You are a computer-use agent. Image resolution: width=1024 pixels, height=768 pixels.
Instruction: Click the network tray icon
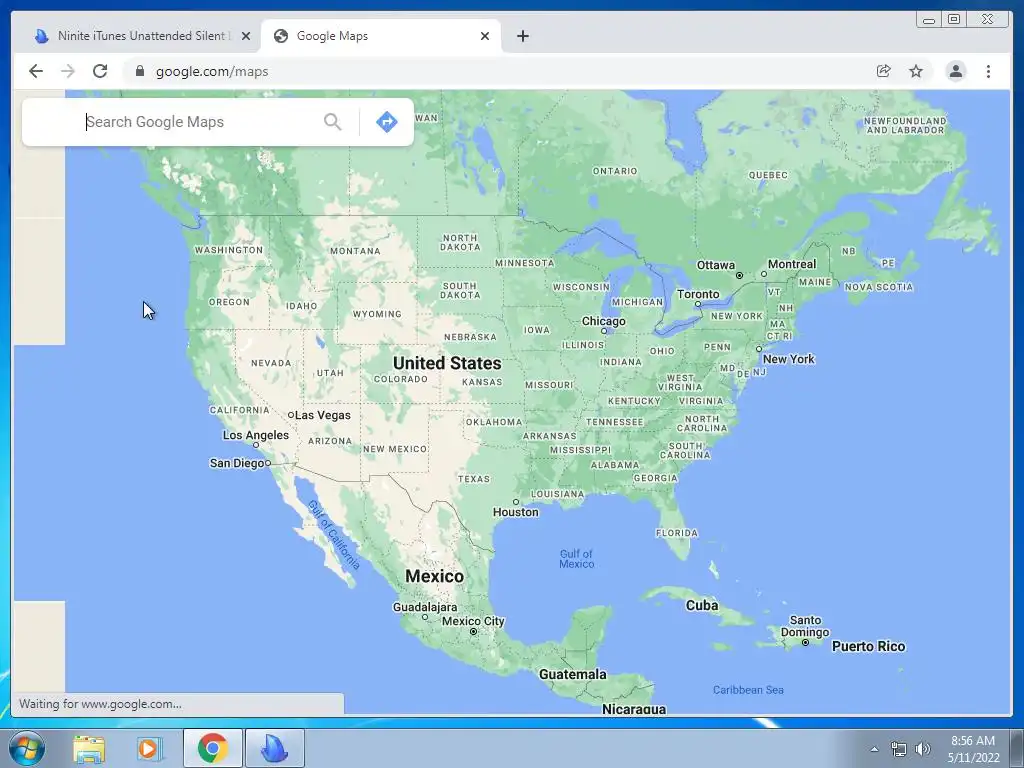click(x=899, y=749)
